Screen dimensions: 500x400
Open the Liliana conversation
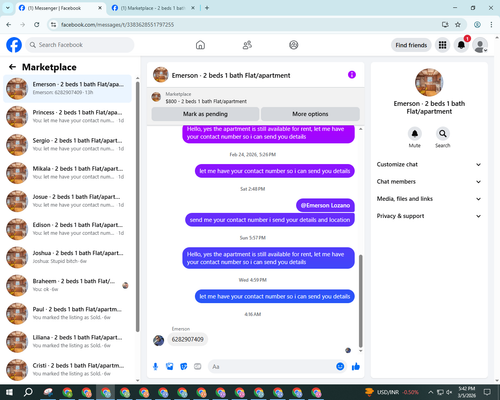click(67, 341)
